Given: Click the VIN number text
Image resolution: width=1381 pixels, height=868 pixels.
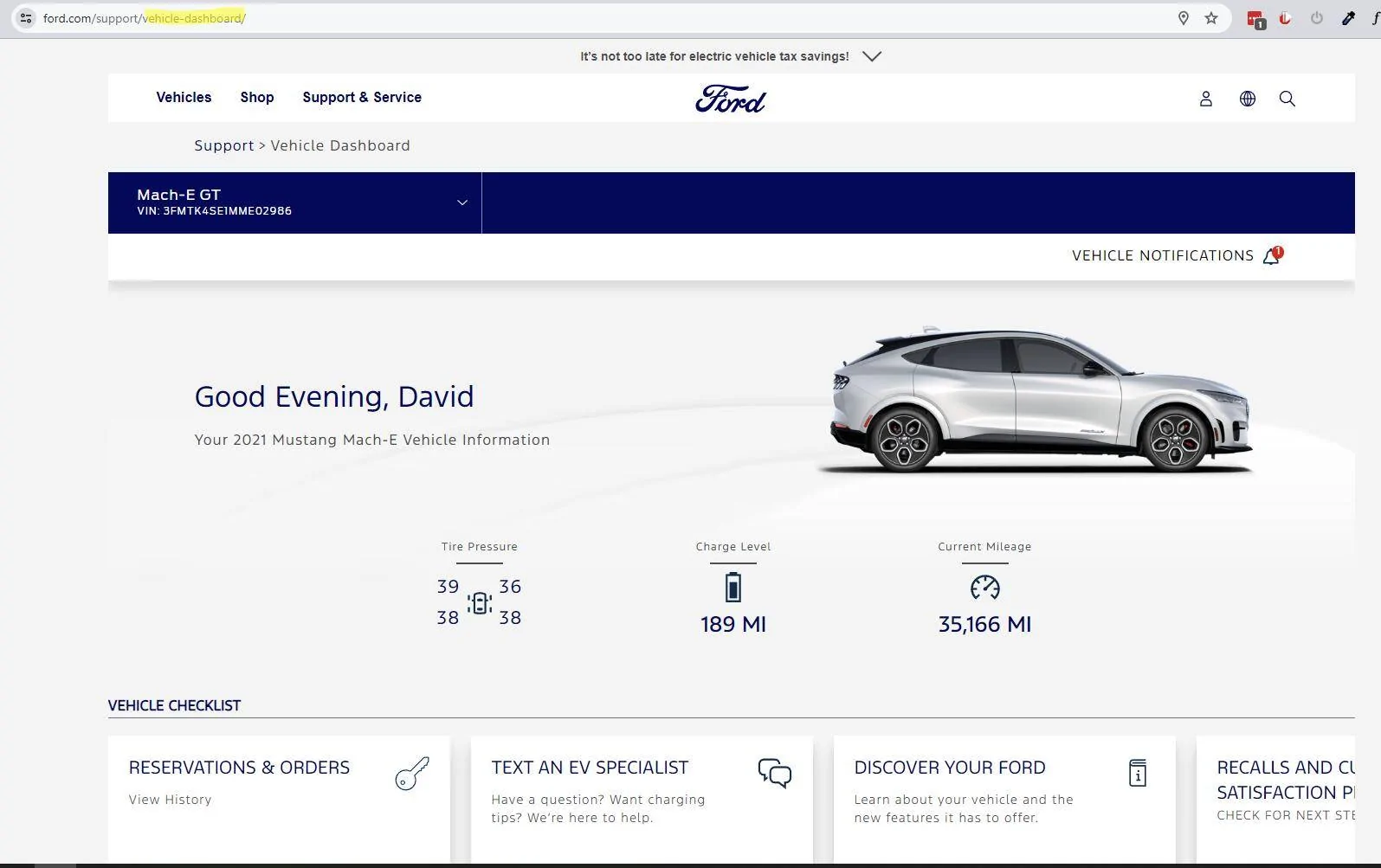Looking at the screenshot, I should (214, 211).
